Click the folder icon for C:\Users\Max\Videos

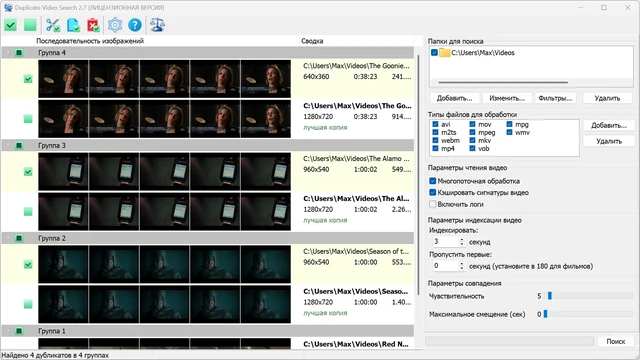444,53
